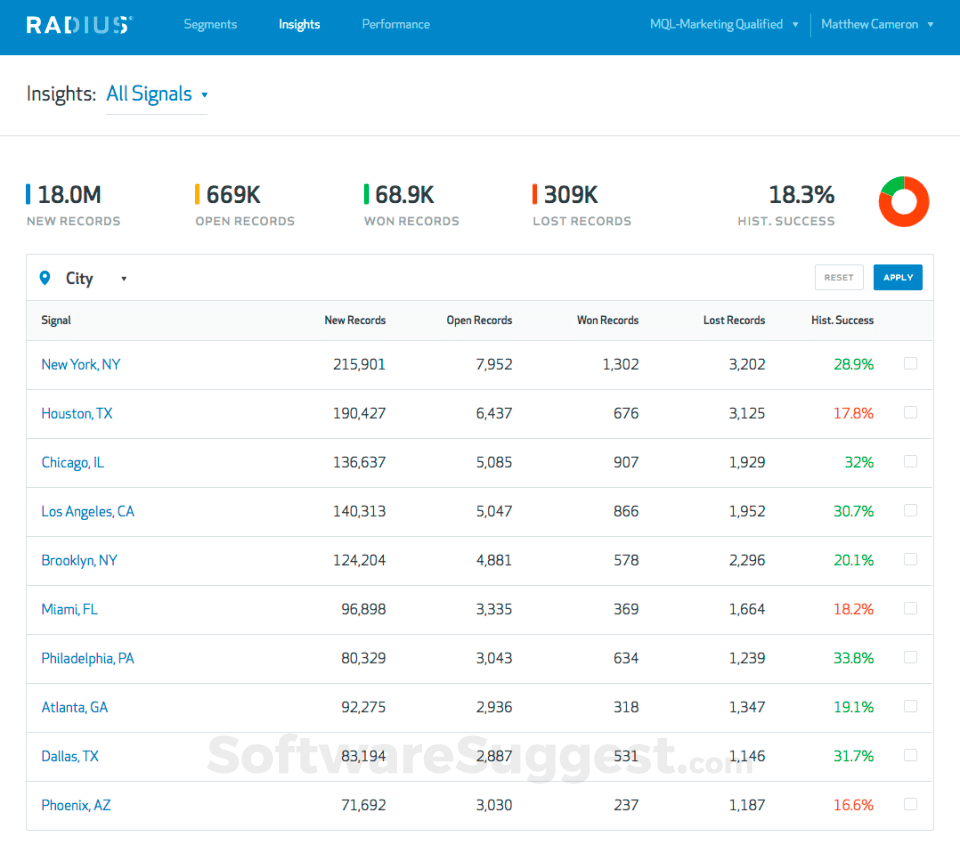Go to the Segments tab

(210, 25)
